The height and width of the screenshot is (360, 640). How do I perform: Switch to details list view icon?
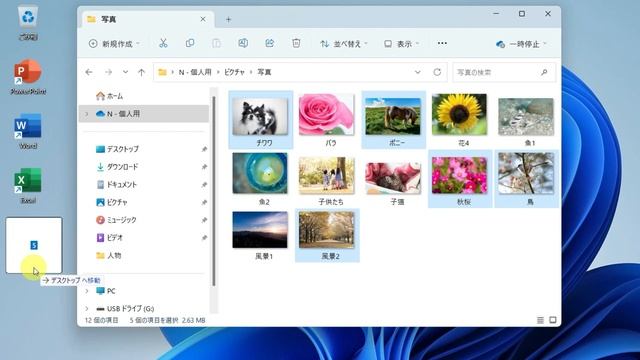[540, 320]
